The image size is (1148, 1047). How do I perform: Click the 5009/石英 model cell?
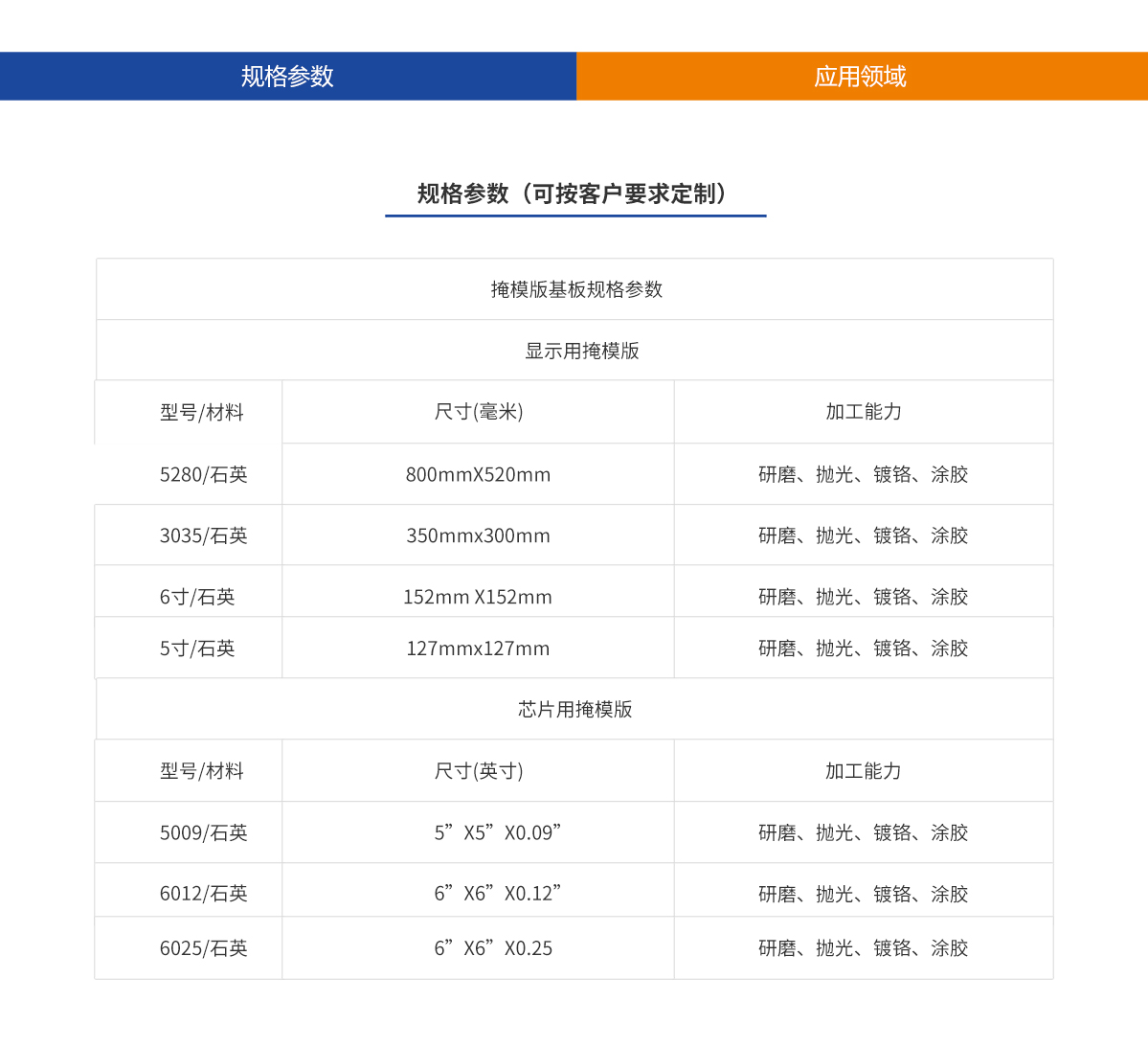coord(203,833)
